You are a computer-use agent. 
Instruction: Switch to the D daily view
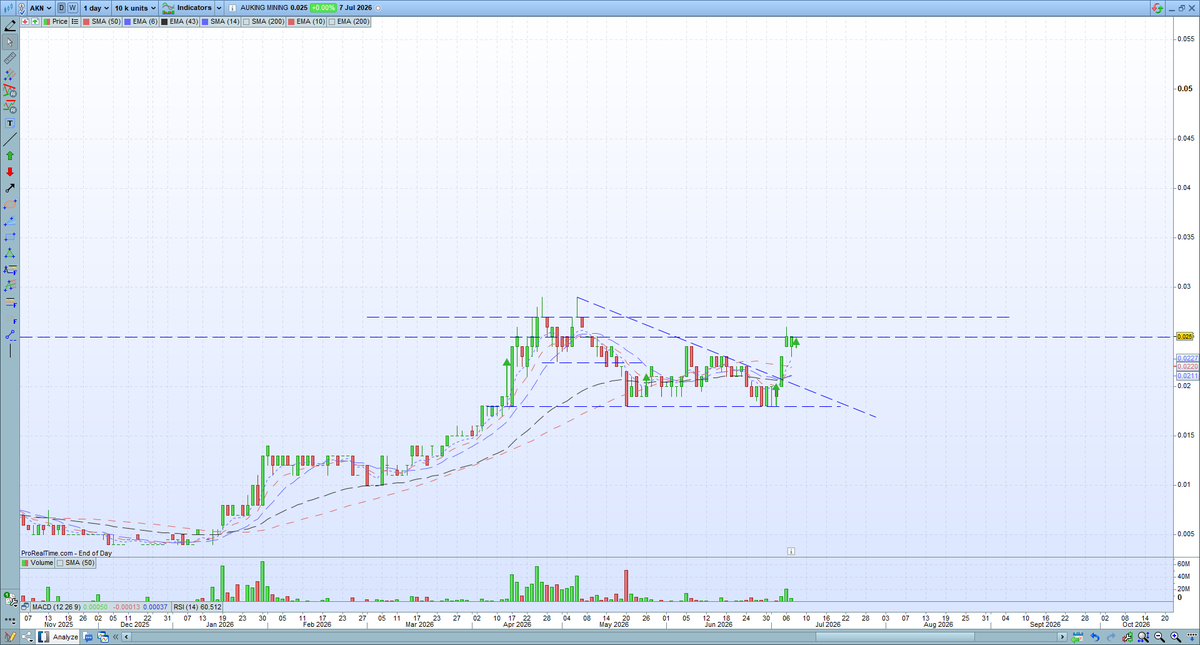61,8
